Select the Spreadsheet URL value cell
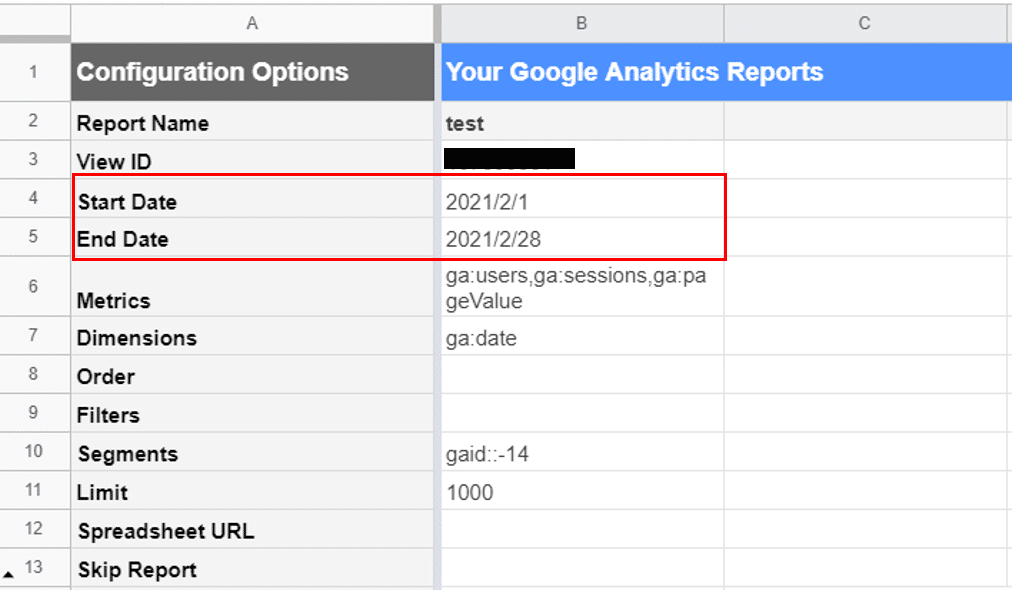Image resolution: width=1014 pixels, height=590 pixels. pyautogui.click(x=581, y=531)
